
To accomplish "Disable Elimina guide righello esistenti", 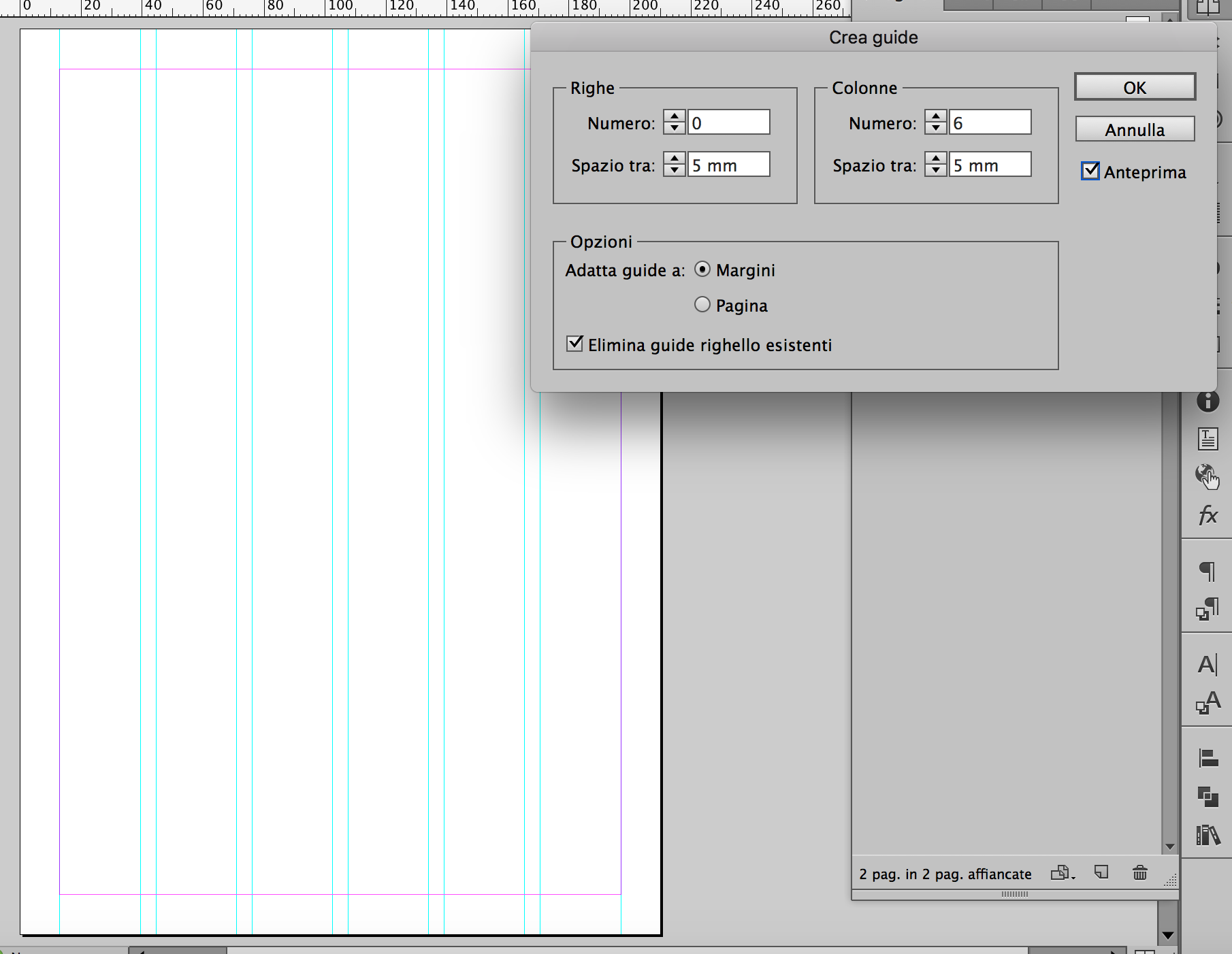I will click(x=575, y=345).
